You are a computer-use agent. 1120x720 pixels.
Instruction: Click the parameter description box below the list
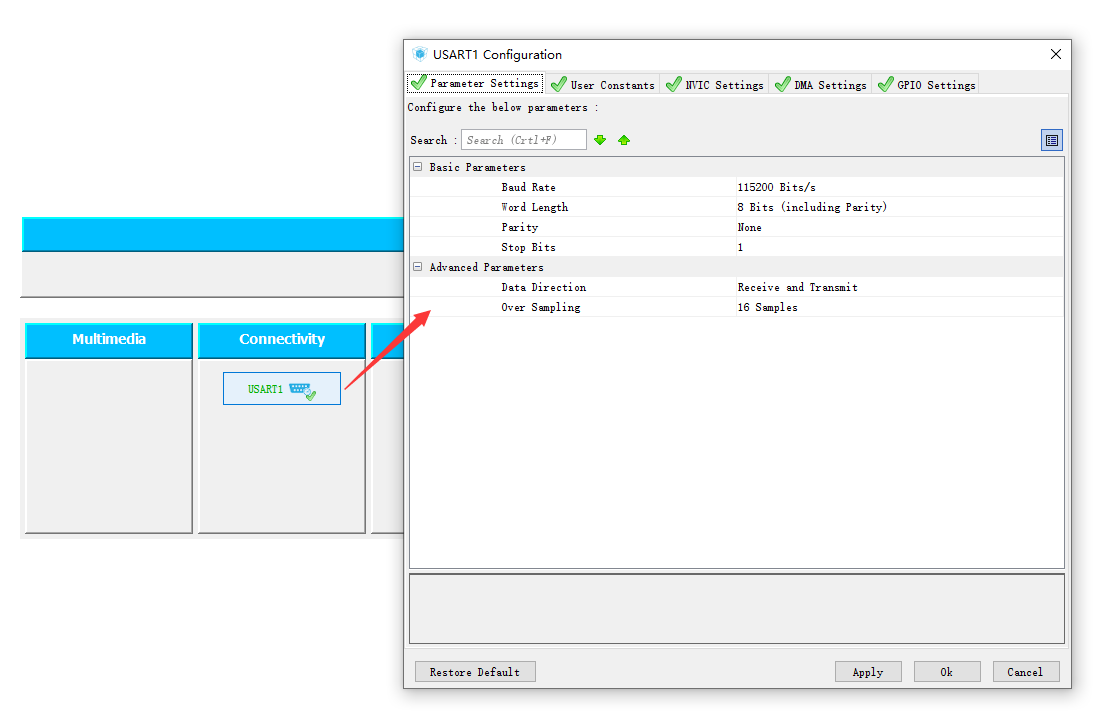pos(736,609)
